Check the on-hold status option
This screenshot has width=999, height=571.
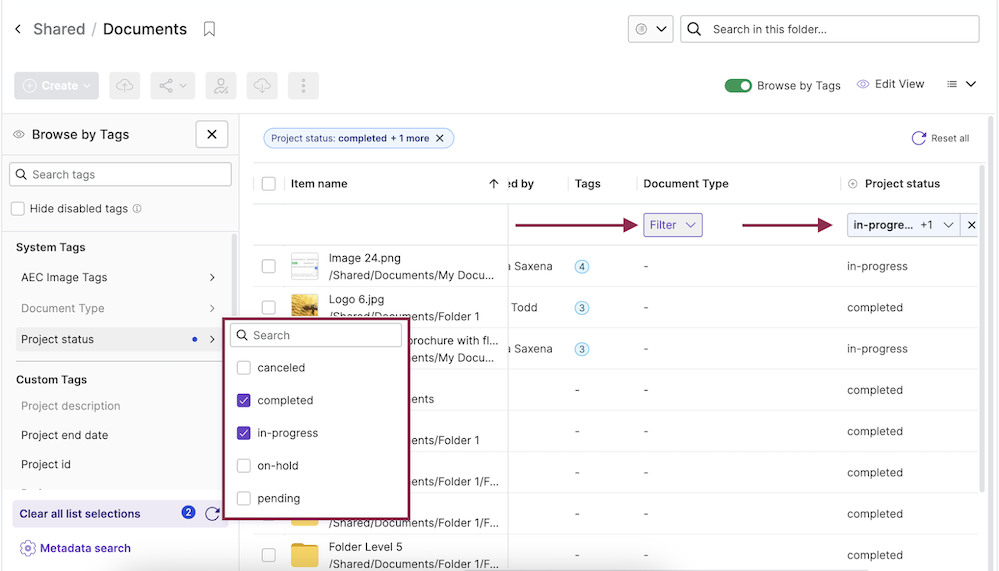243,466
